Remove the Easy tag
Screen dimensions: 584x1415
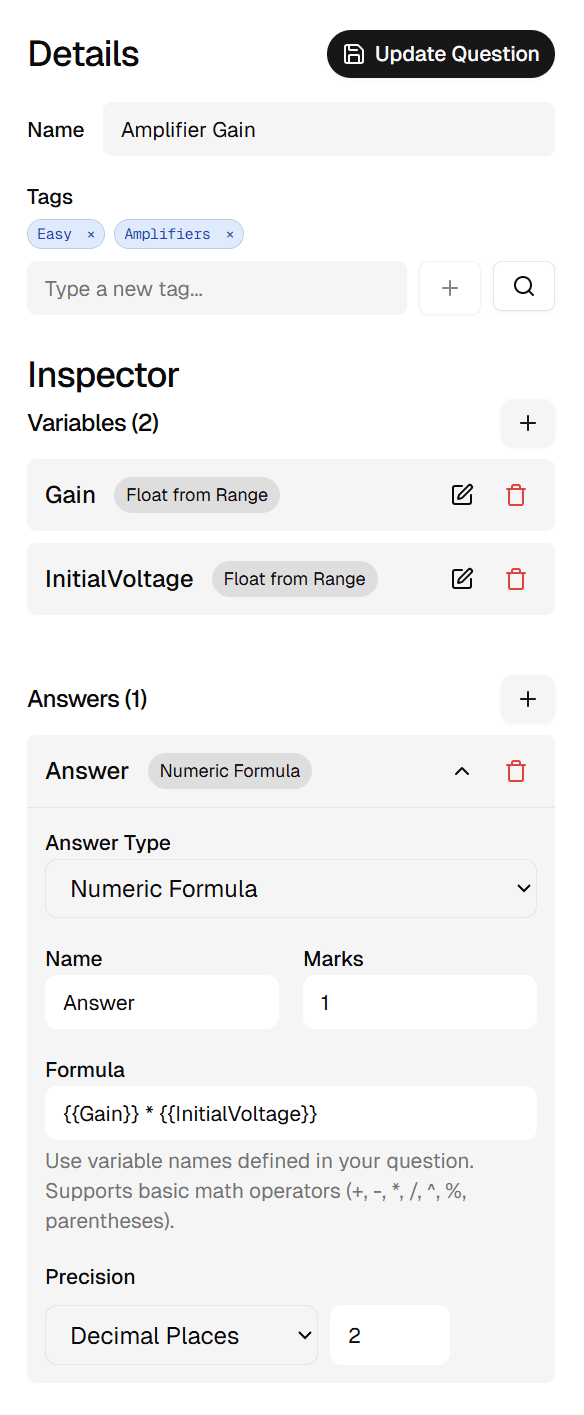point(90,233)
